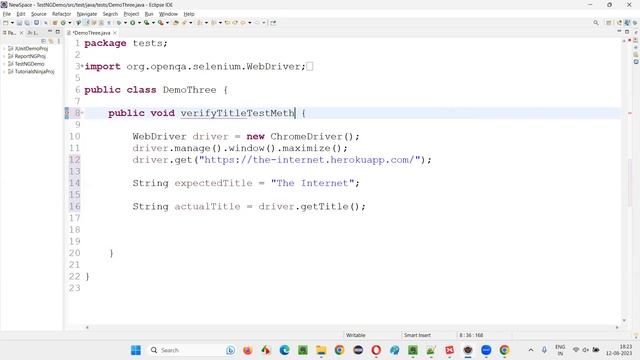Click the New file toolbar icon

[6, 23]
